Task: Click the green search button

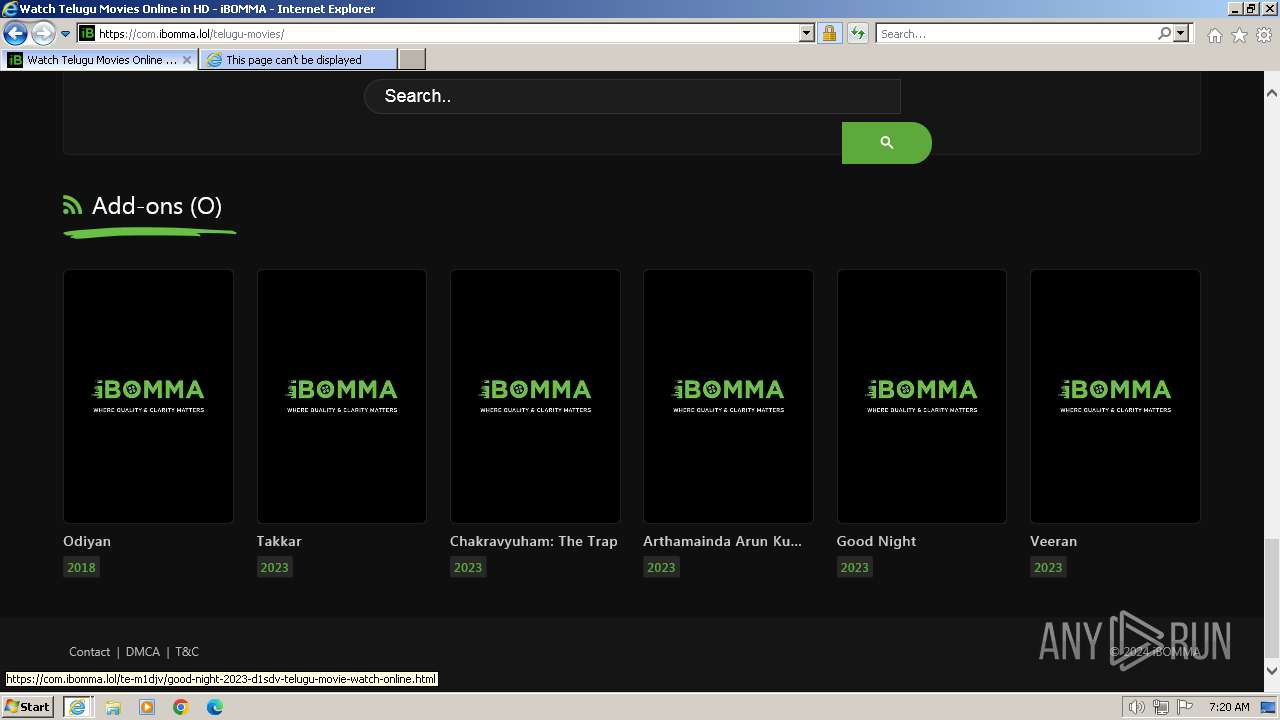Action: coord(886,143)
